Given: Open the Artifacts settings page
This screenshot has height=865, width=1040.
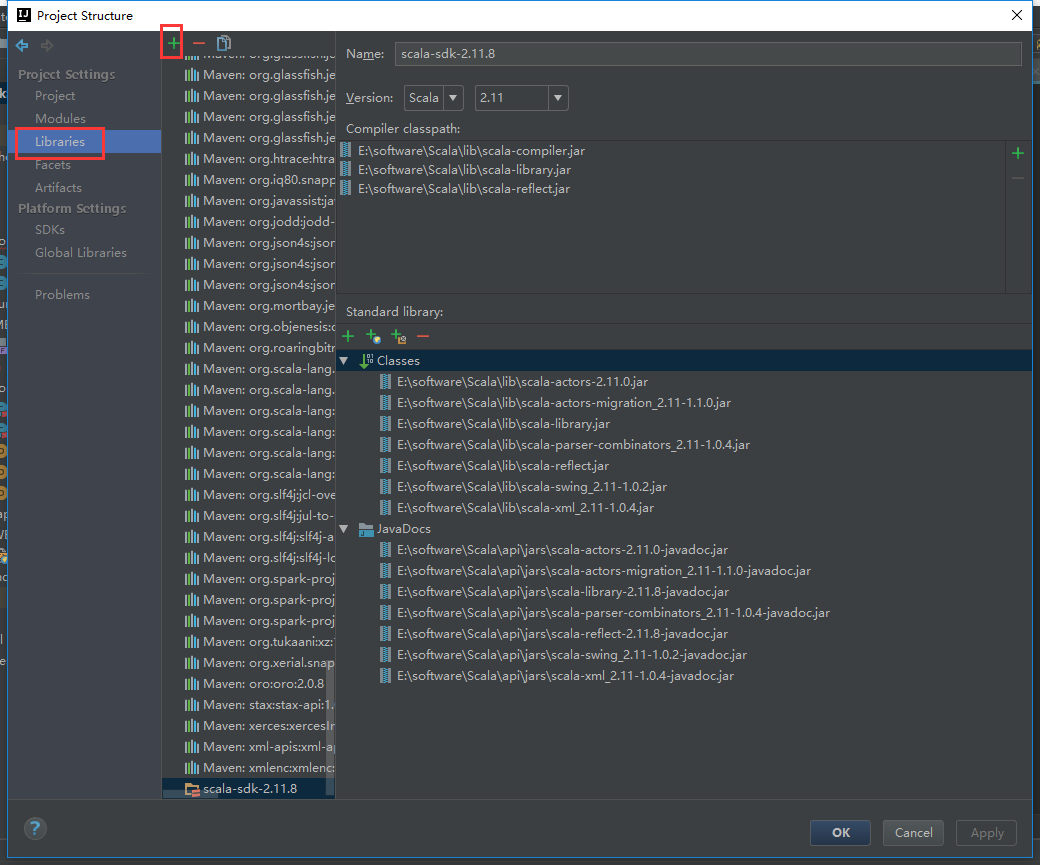Looking at the screenshot, I should 58,188.
